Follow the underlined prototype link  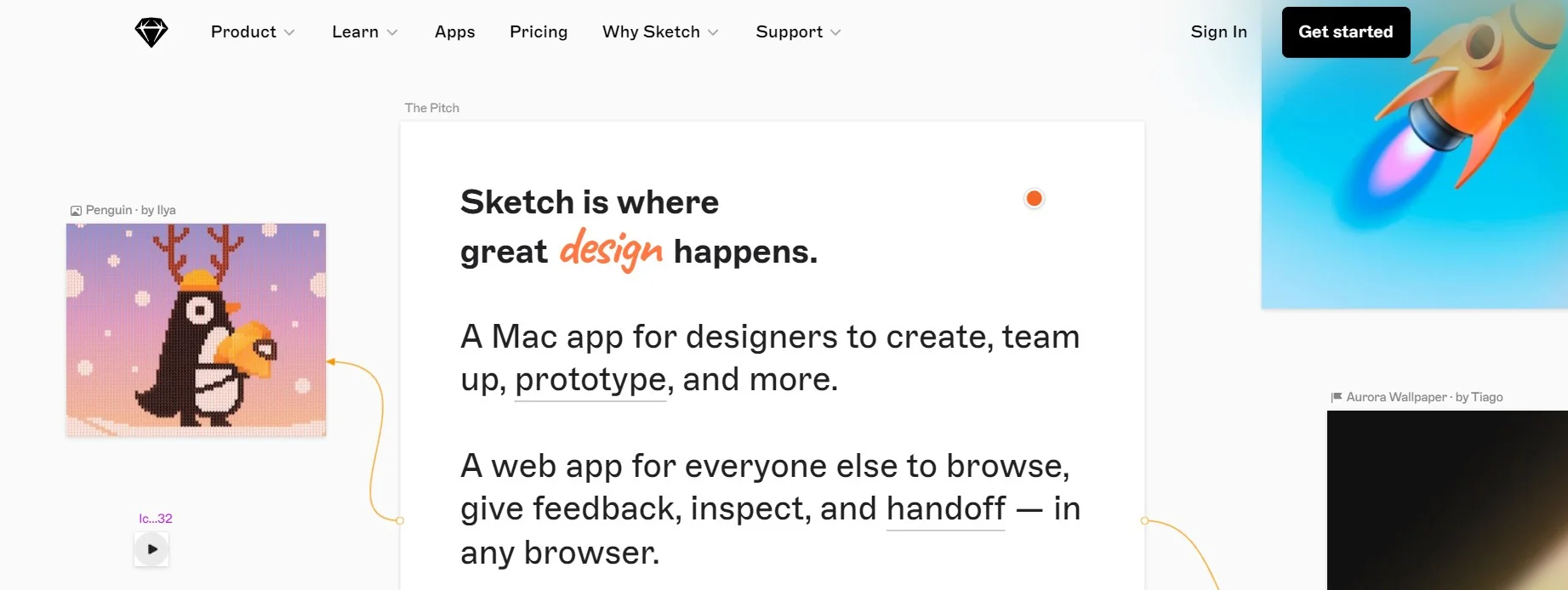coord(590,380)
